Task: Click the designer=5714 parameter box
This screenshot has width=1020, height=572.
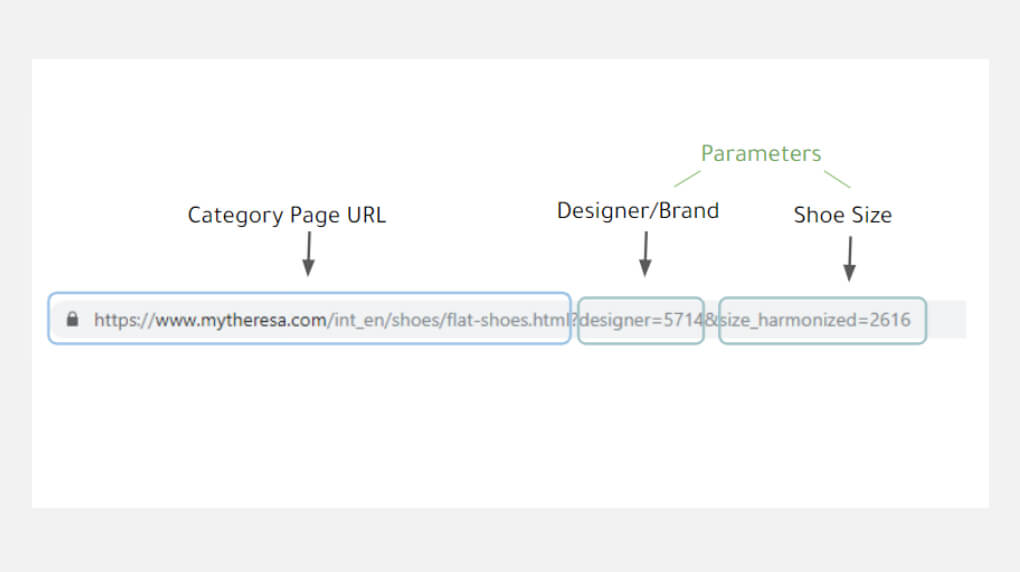Action: pos(641,320)
